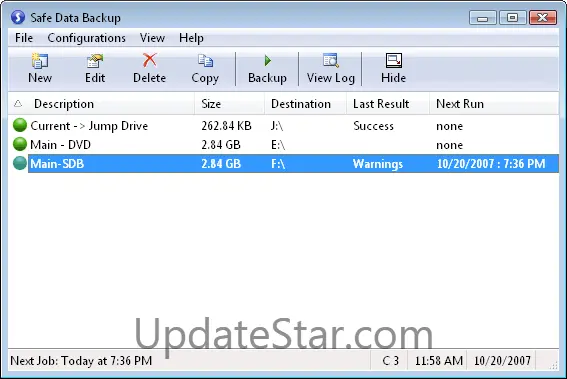Start the Backup with the green arrow
This screenshot has width=567, height=379.
pyautogui.click(x=267, y=69)
